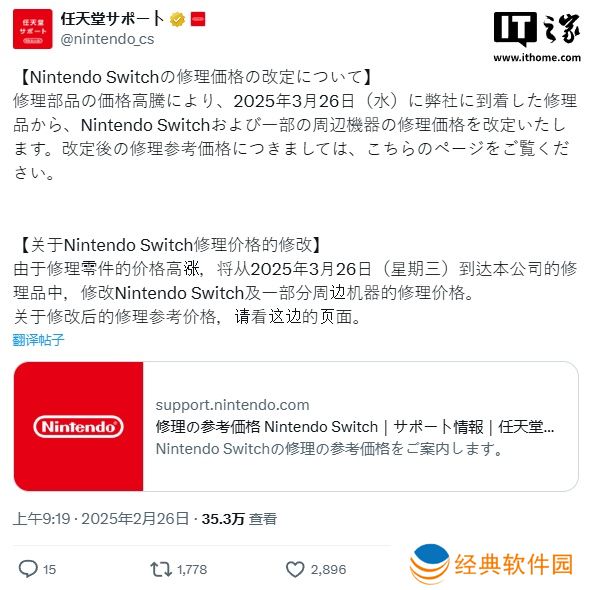The image size is (591, 590).
Task: Click the 经典软件园 globe logo
Action: (x=430, y=564)
